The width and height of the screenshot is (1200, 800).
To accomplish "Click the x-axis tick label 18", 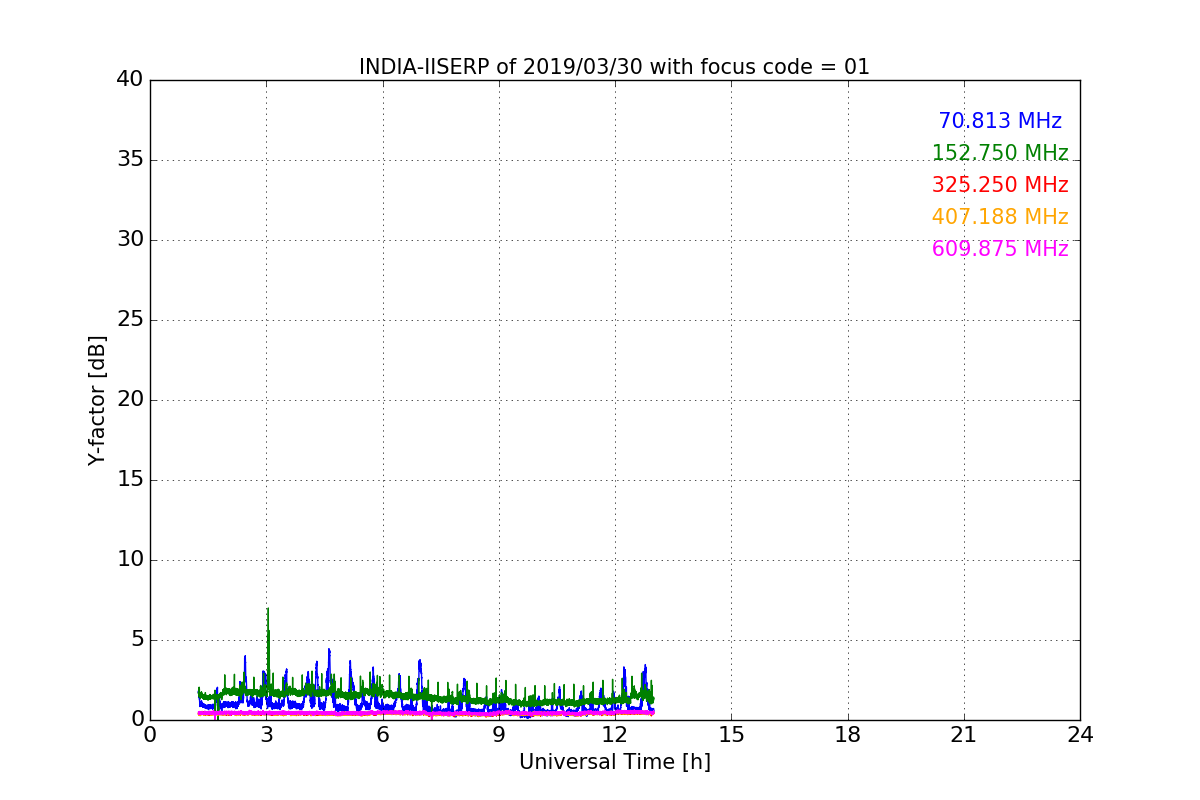I will click(x=848, y=734).
